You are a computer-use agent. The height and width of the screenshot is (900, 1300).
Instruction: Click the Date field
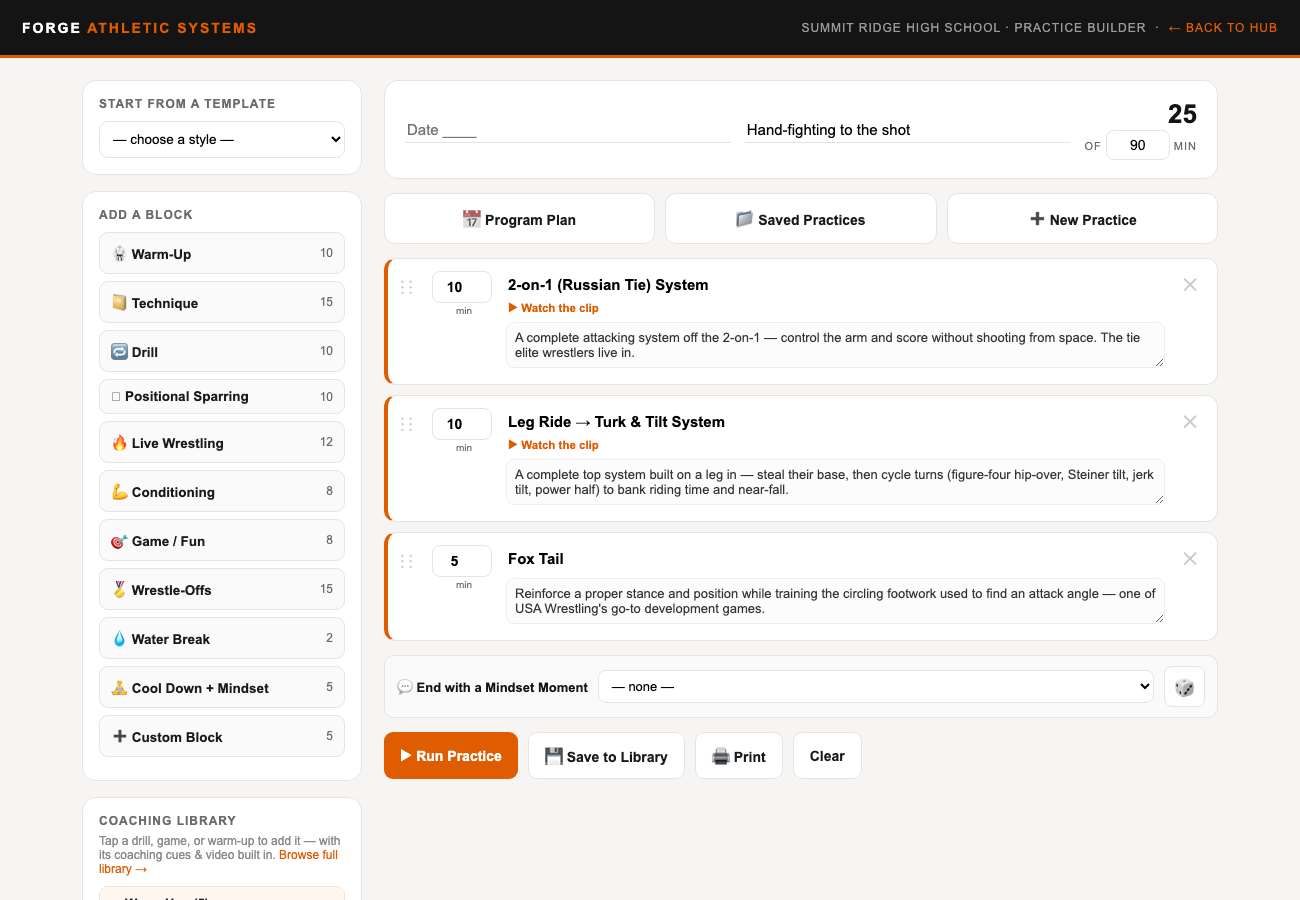[x=568, y=130]
